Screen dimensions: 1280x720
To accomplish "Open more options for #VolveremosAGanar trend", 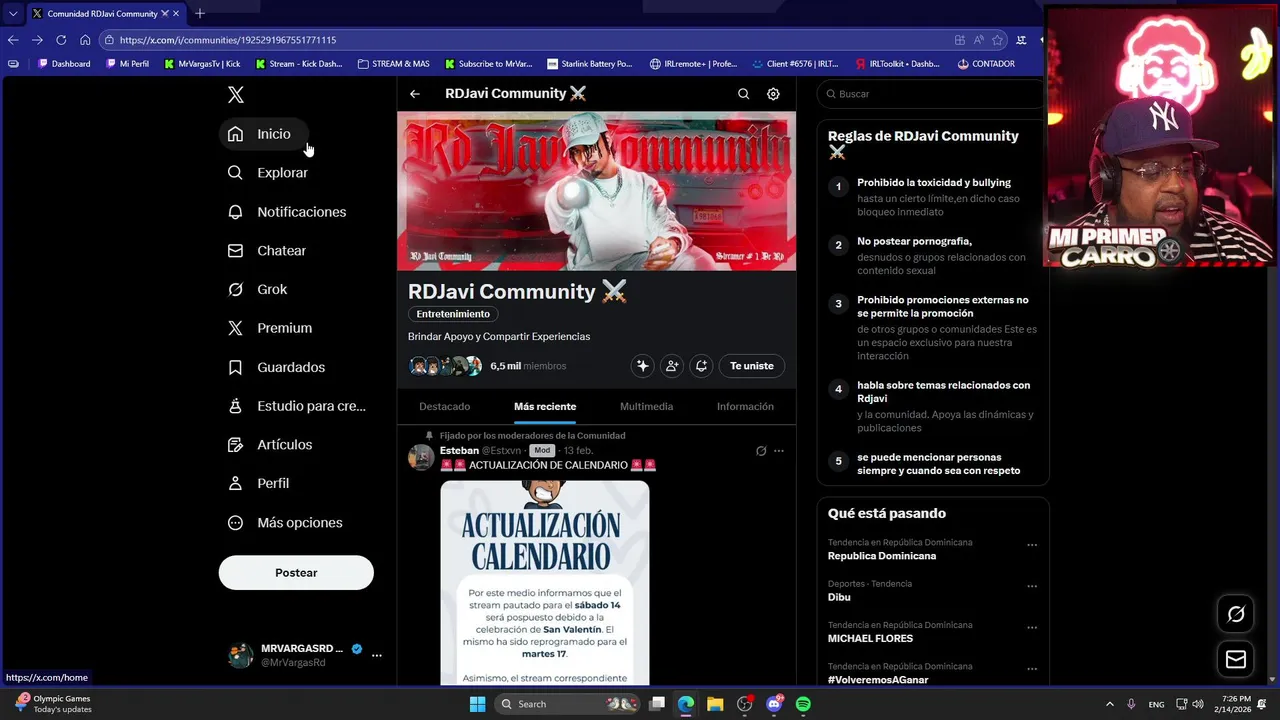I will point(1032,669).
